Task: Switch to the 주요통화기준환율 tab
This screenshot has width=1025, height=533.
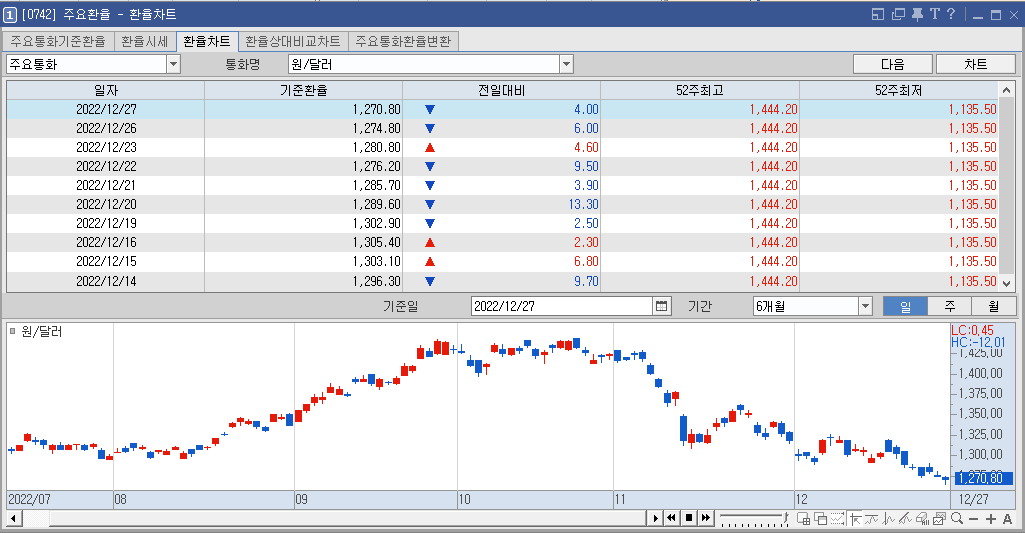Action: (58, 41)
